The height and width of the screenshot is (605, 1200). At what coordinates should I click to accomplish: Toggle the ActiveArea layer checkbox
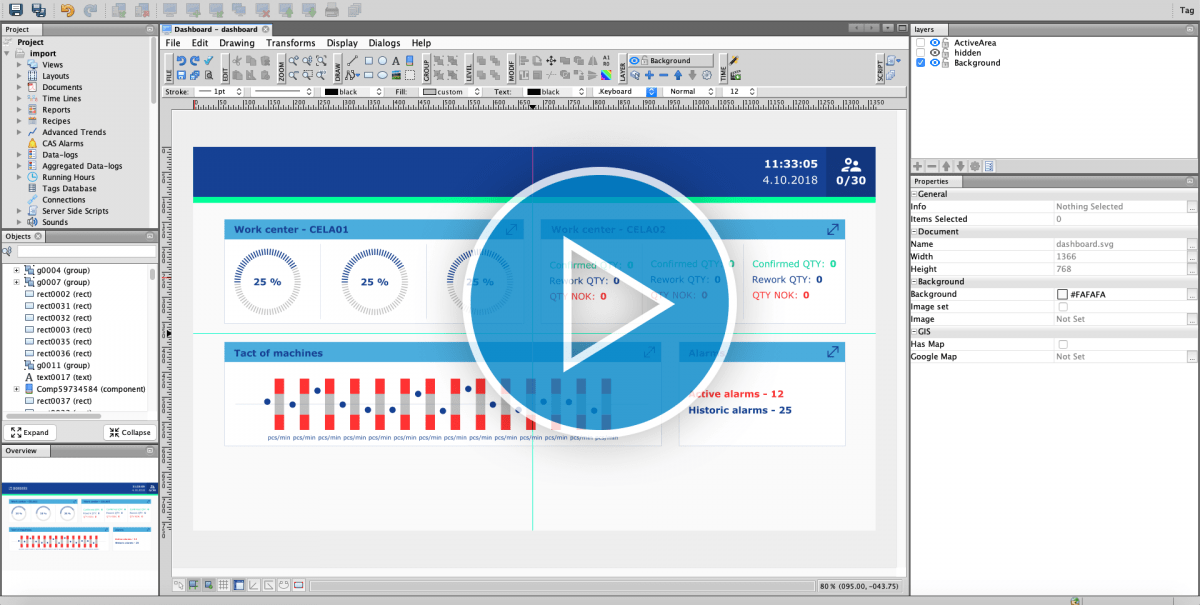pos(920,43)
